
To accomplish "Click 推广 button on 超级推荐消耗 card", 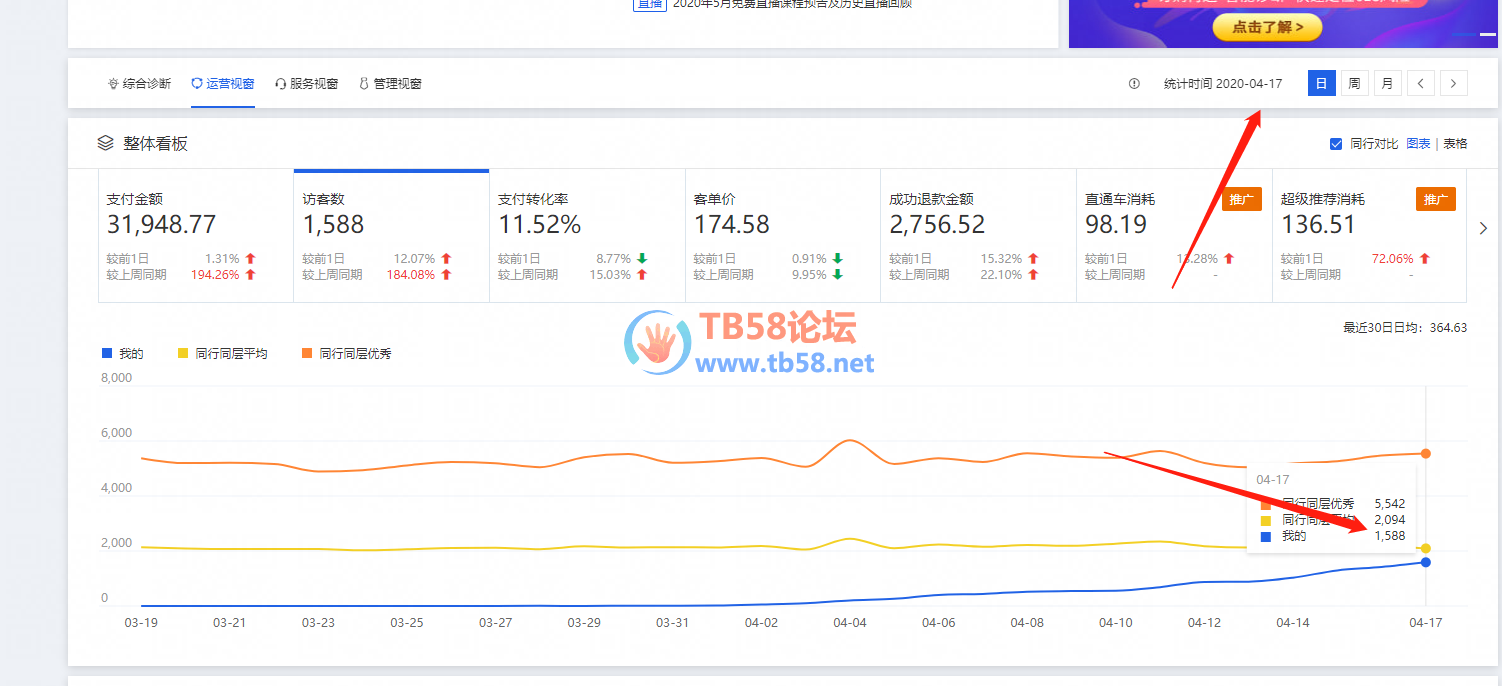I will [x=1435, y=200].
